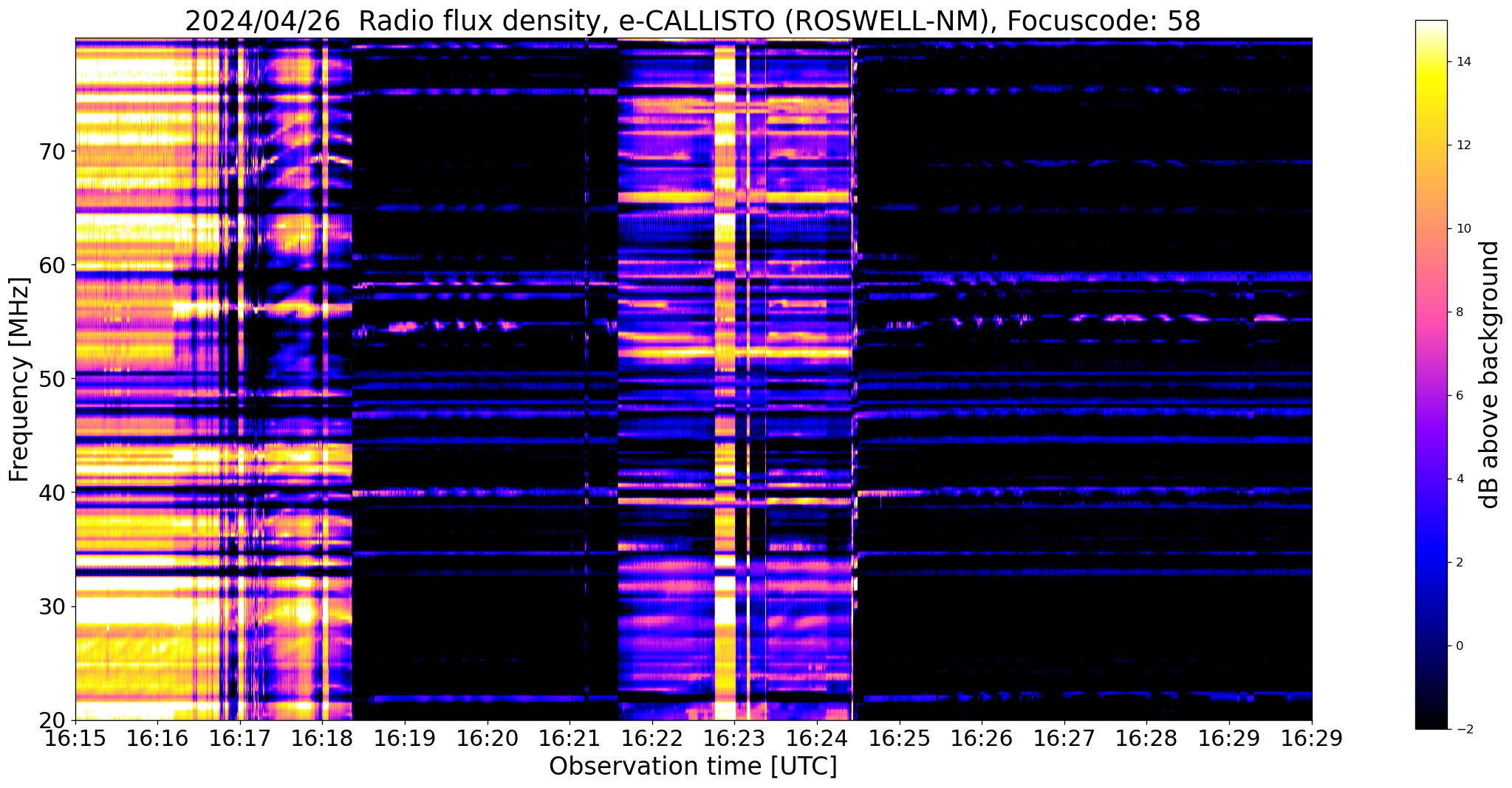Screen dimensions: 1512x788
Task: Click the colorbar tick label 2
Action: click(1460, 563)
